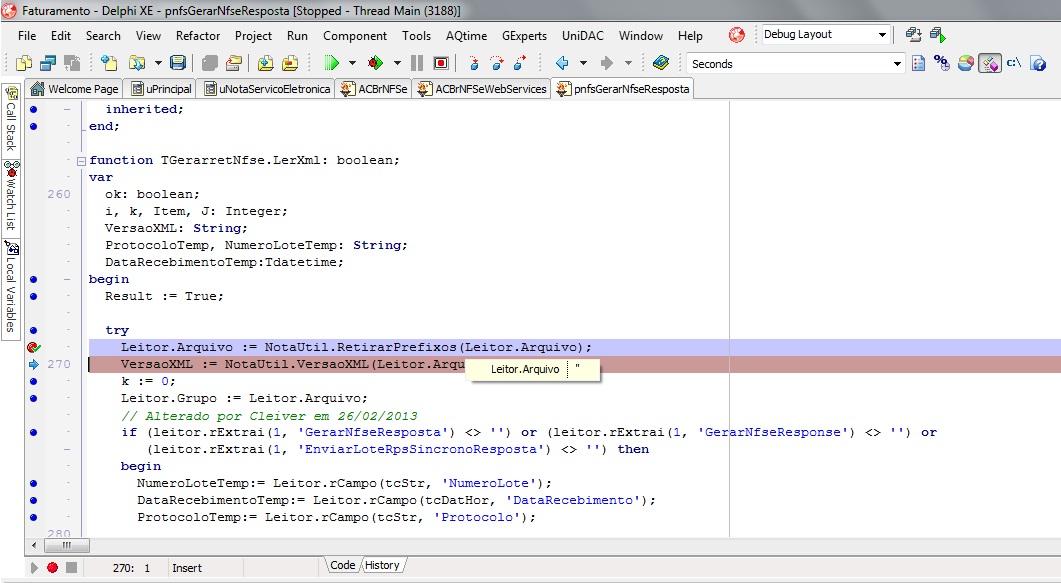
Task: Open the Project menu
Action: (253, 36)
